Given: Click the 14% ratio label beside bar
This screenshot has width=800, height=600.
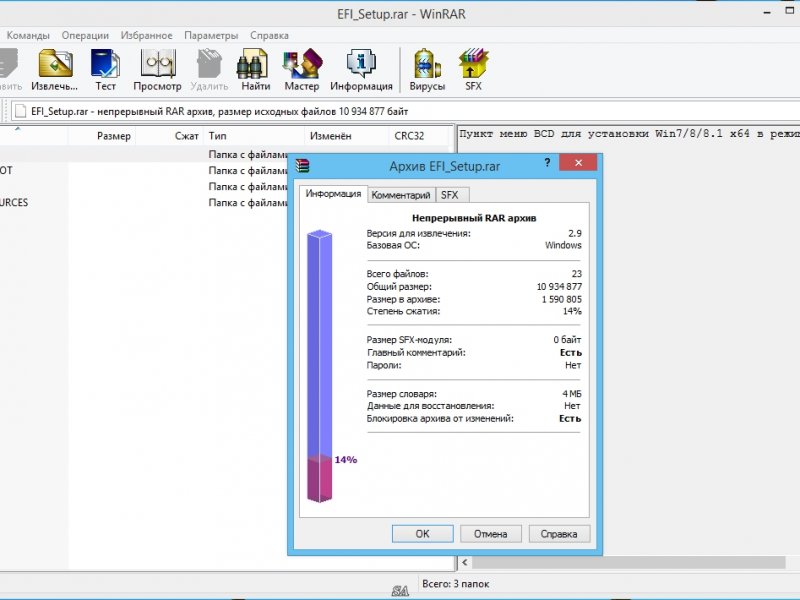Looking at the screenshot, I should [x=346, y=460].
